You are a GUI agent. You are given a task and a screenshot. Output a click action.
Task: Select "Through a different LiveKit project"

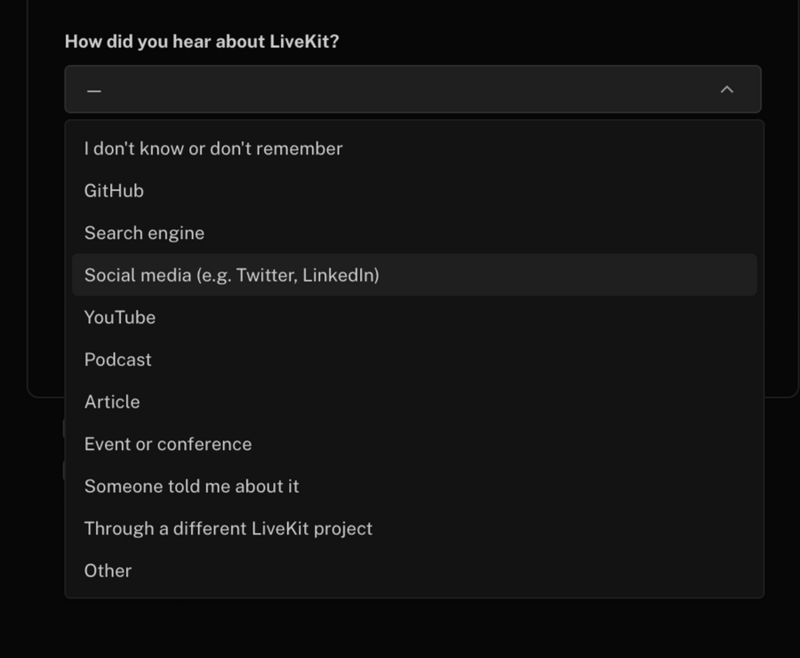[229, 528]
